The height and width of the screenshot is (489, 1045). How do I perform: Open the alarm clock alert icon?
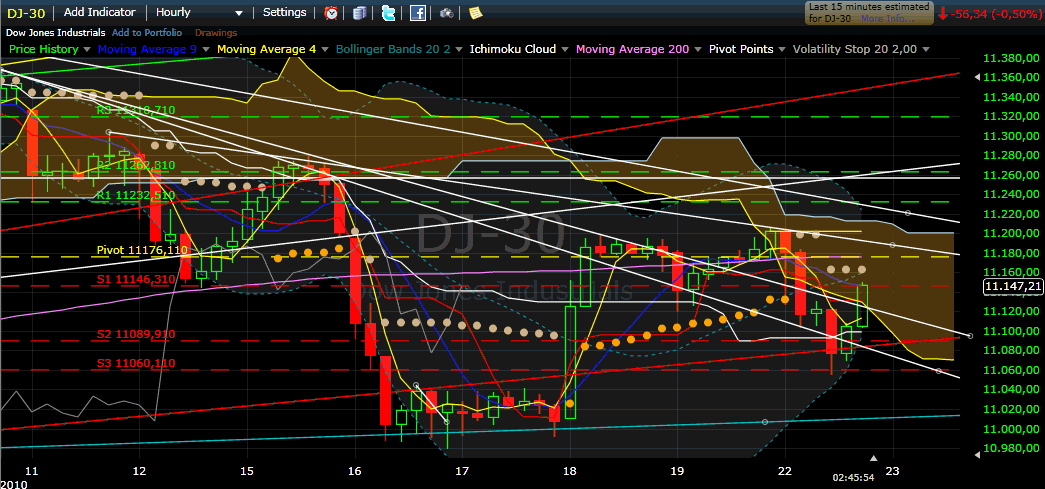tap(331, 12)
